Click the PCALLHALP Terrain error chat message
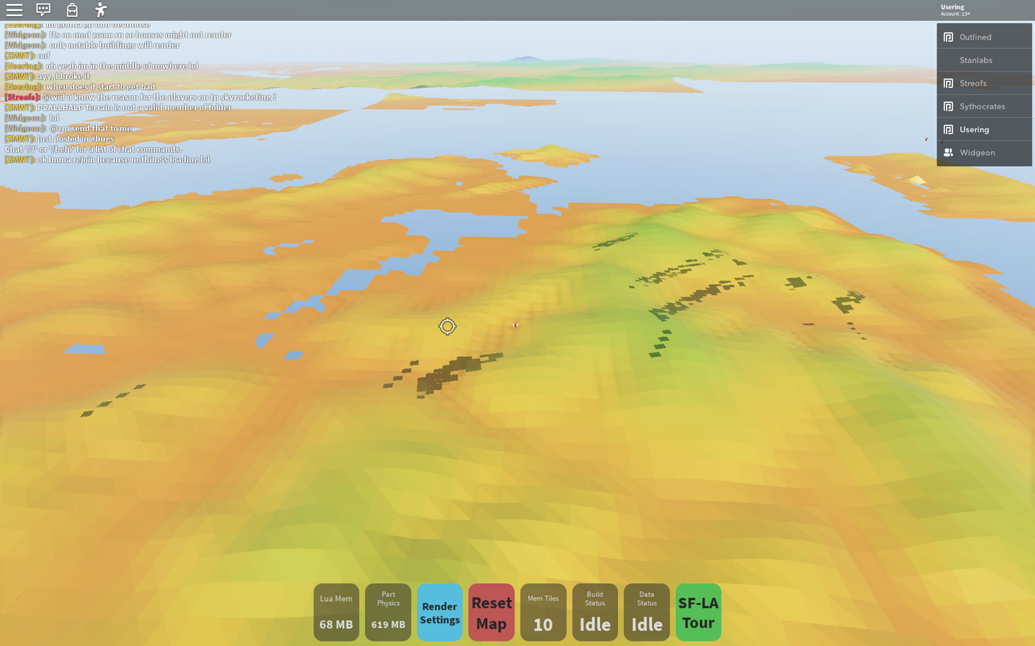The height and width of the screenshot is (646, 1035). (118, 108)
